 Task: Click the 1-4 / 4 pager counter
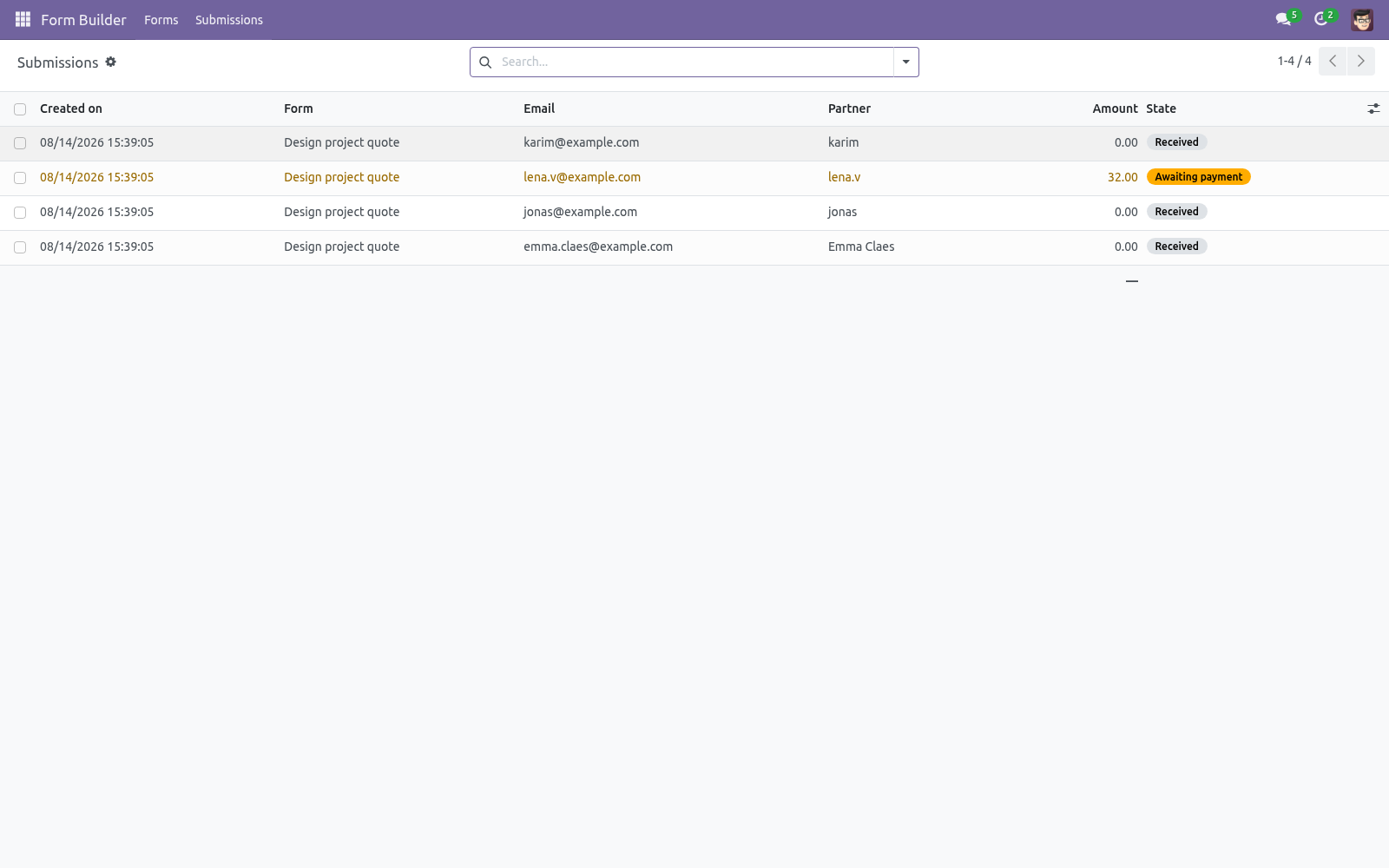point(1294,61)
